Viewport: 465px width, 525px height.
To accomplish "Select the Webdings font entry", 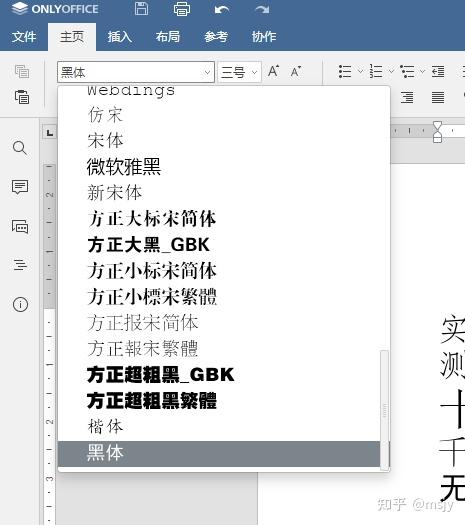I will coord(219,93).
